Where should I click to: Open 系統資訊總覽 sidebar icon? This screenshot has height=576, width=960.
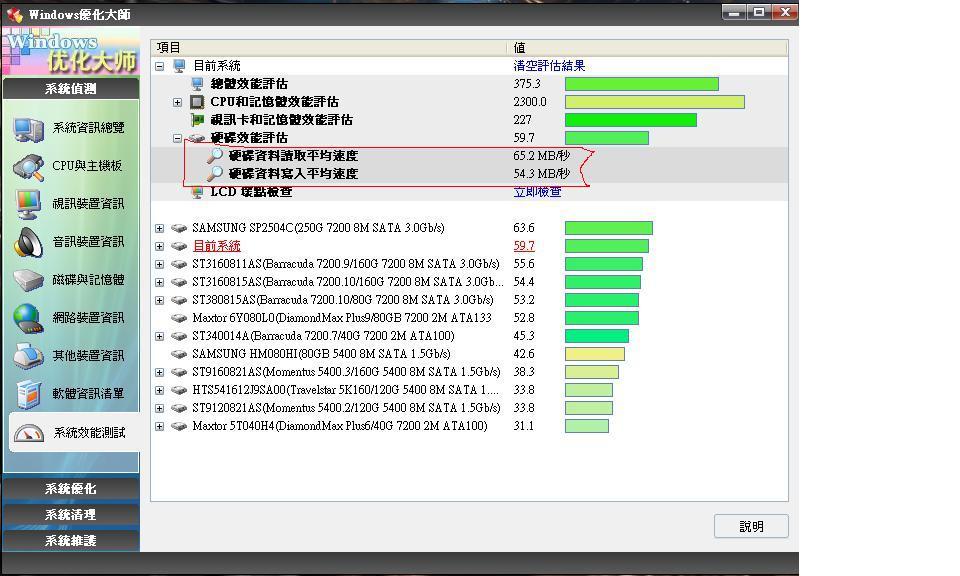pos(28,129)
